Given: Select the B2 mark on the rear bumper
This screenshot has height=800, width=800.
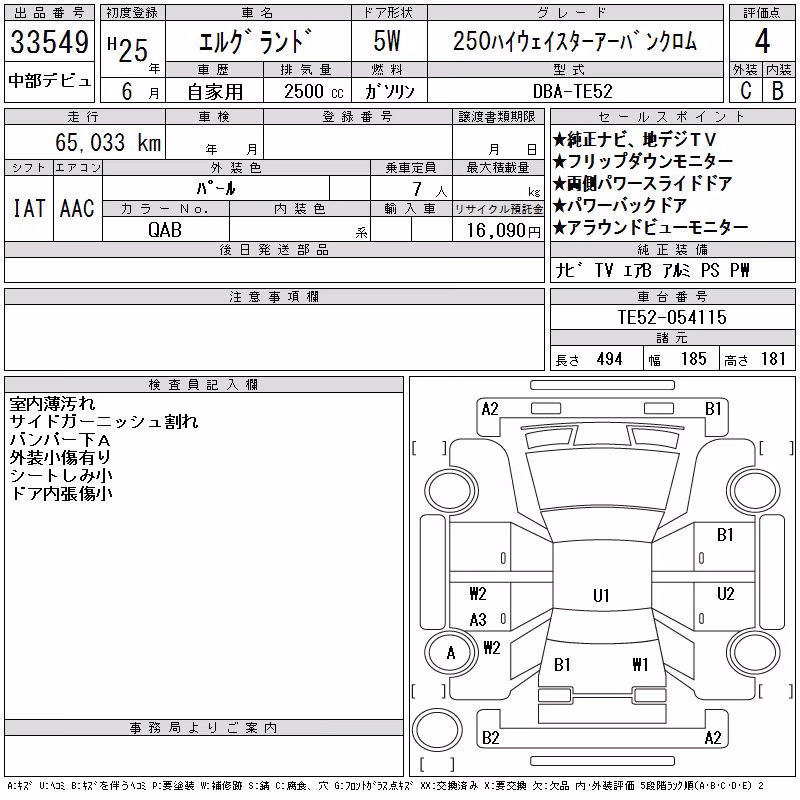Looking at the screenshot, I should 490,738.
